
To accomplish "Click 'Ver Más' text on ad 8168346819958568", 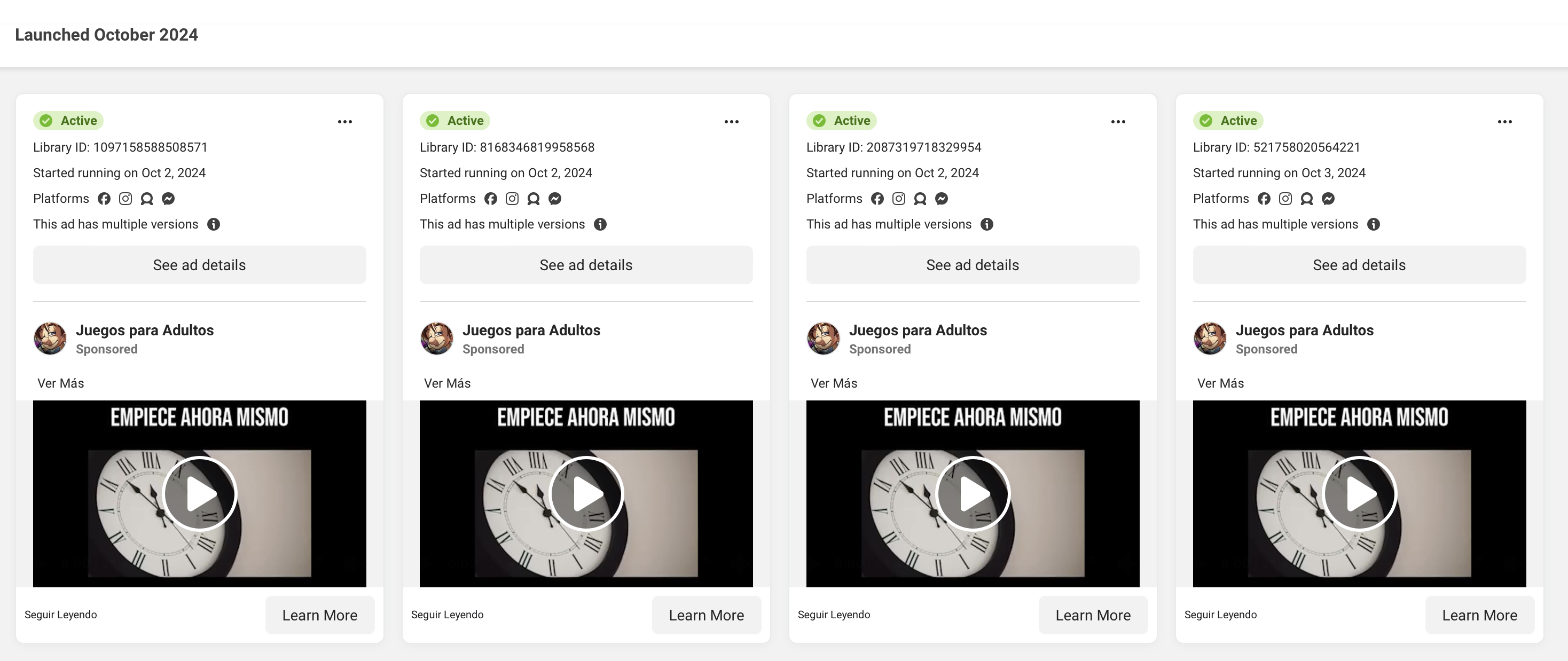I will tap(447, 383).
